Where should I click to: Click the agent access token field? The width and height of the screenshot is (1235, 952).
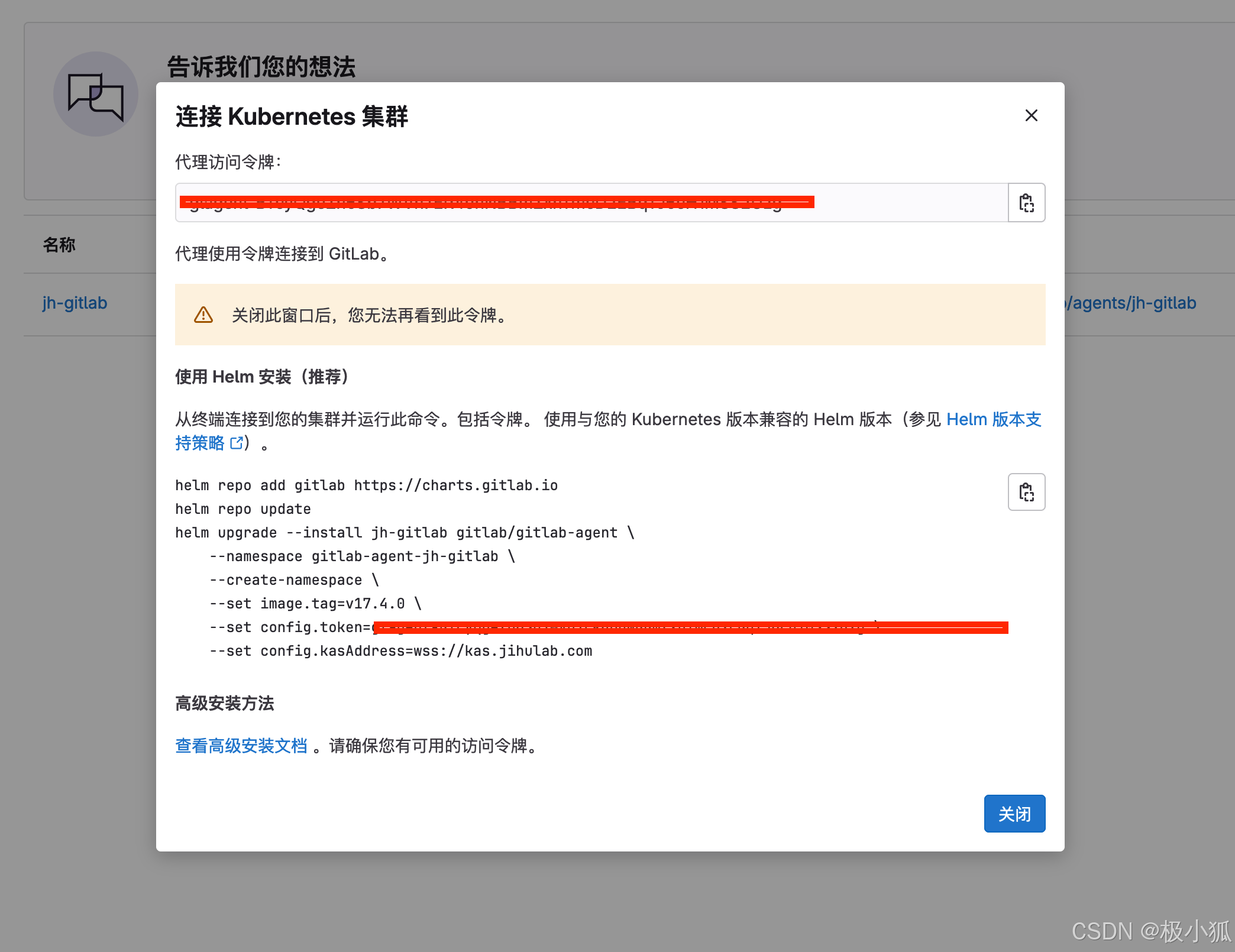pos(591,203)
